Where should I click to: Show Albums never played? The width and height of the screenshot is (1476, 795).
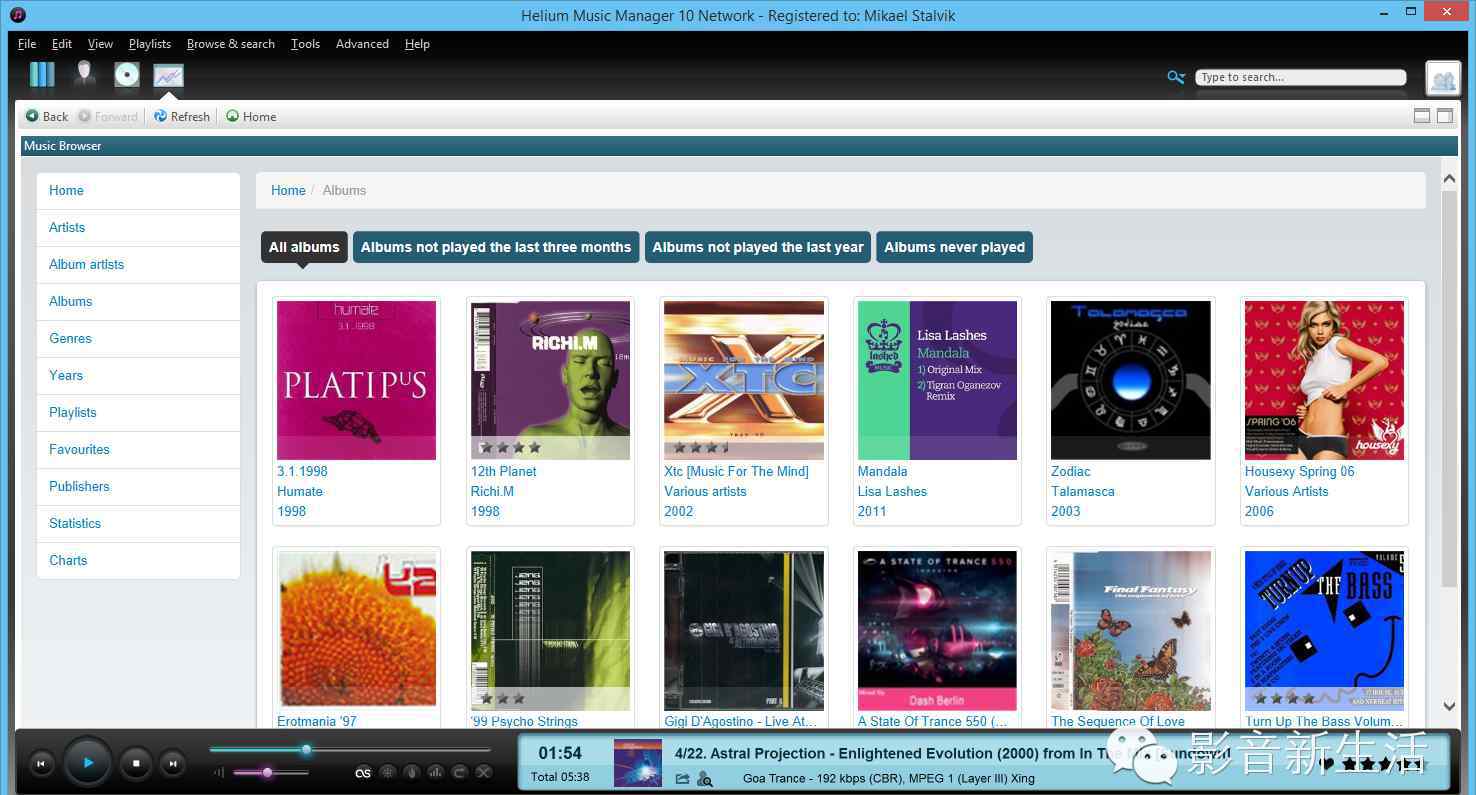point(954,247)
